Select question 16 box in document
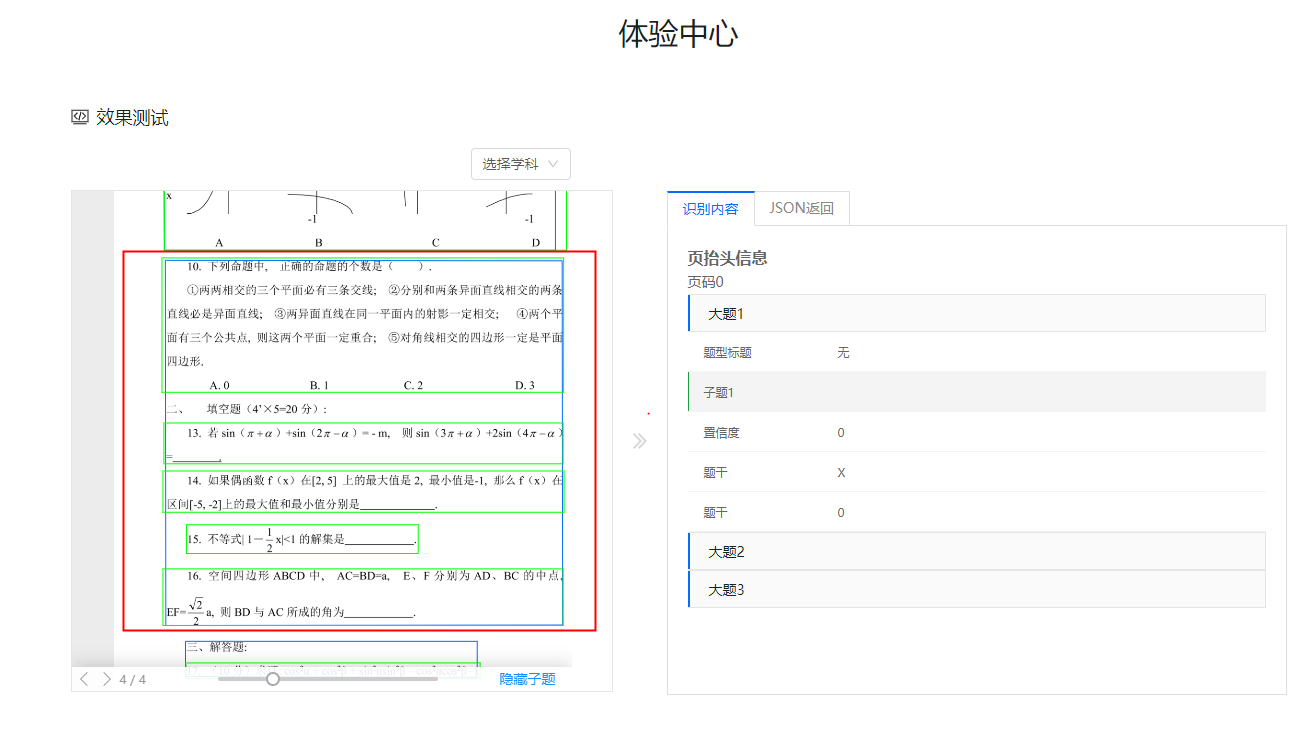Image resolution: width=1315 pixels, height=741 pixels. tap(363, 597)
